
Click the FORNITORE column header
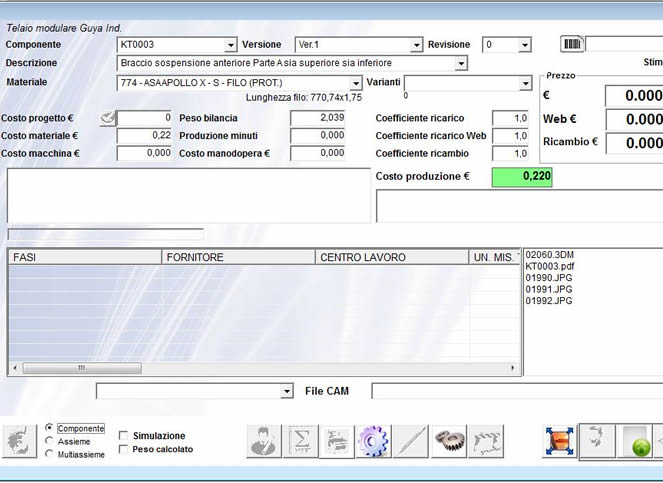click(x=238, y=257)
